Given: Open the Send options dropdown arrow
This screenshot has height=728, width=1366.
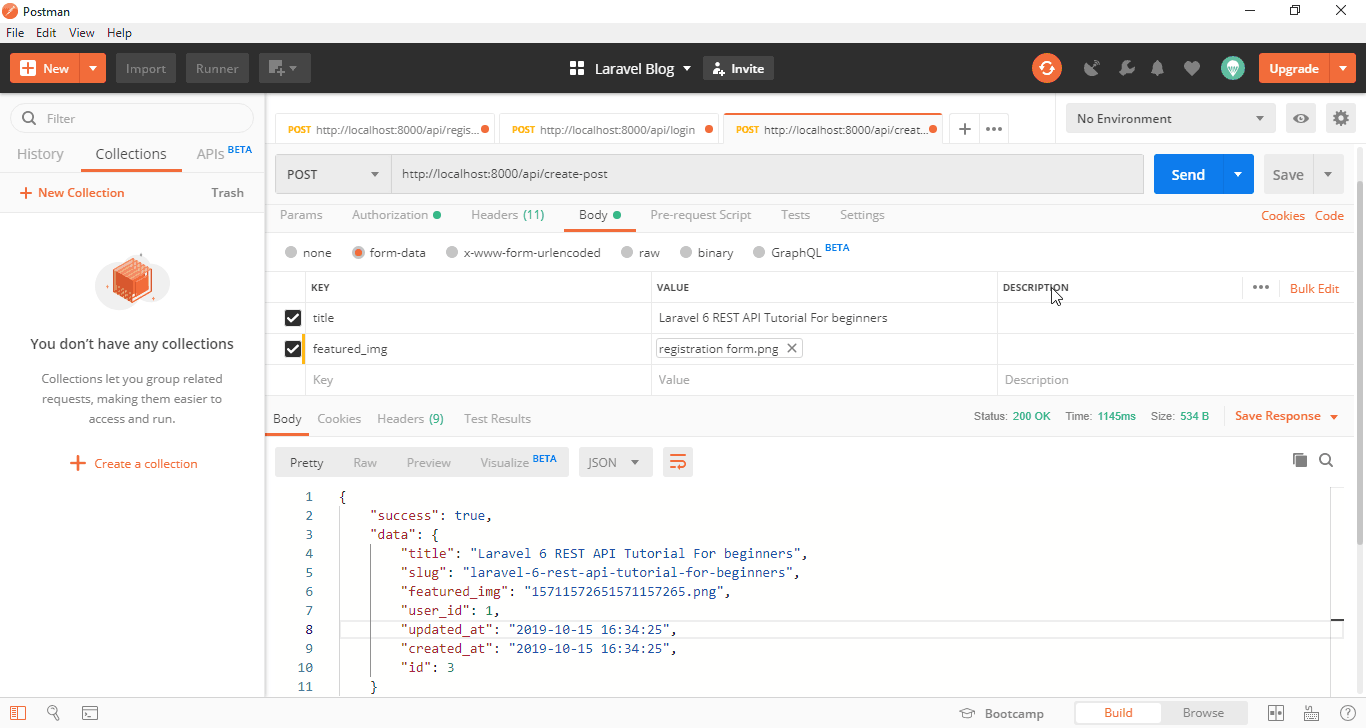Looking at the screenshot, I should 1238,174.
